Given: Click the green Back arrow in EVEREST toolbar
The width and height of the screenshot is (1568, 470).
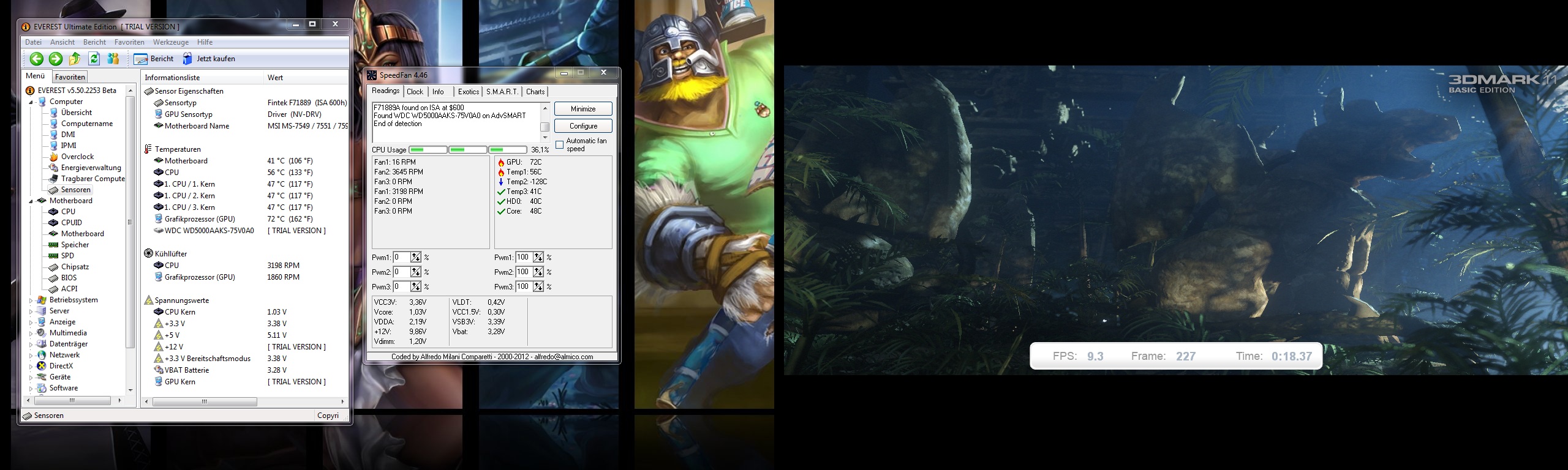Looking at the screenshot, I should tap(37, 59).
